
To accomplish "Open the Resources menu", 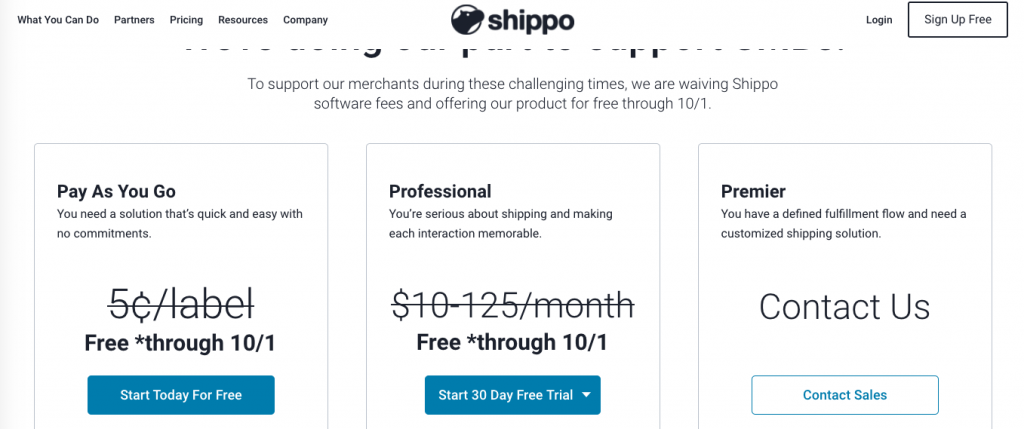I will click(x=243, y=20).
